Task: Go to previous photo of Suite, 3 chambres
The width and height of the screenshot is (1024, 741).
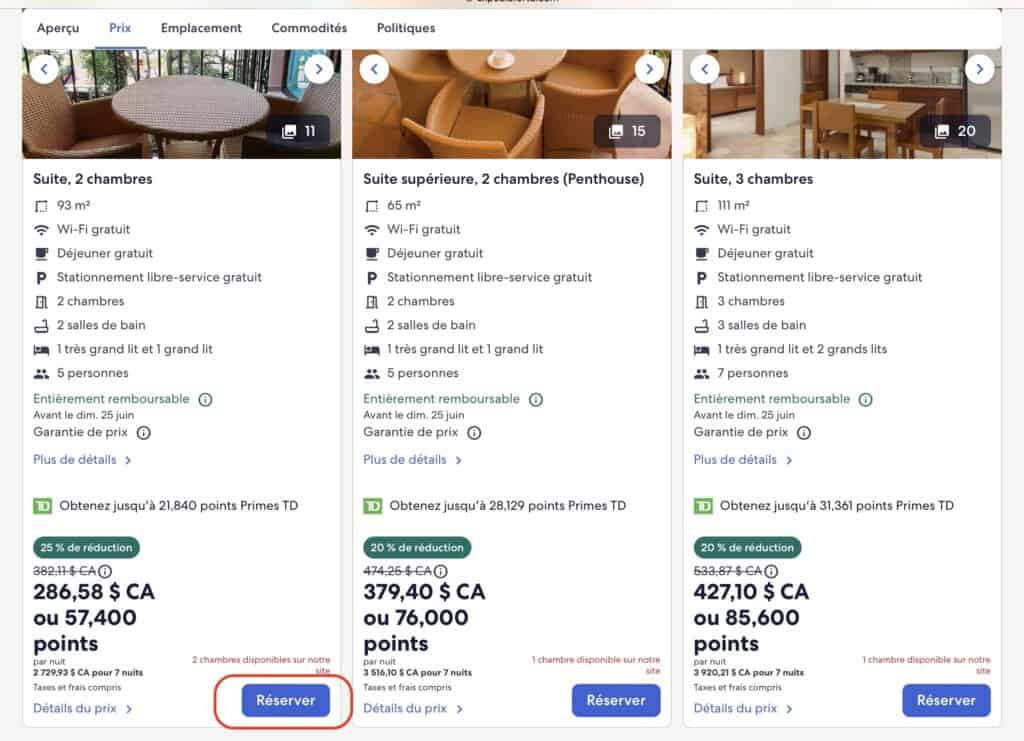Action: point(705,69)
